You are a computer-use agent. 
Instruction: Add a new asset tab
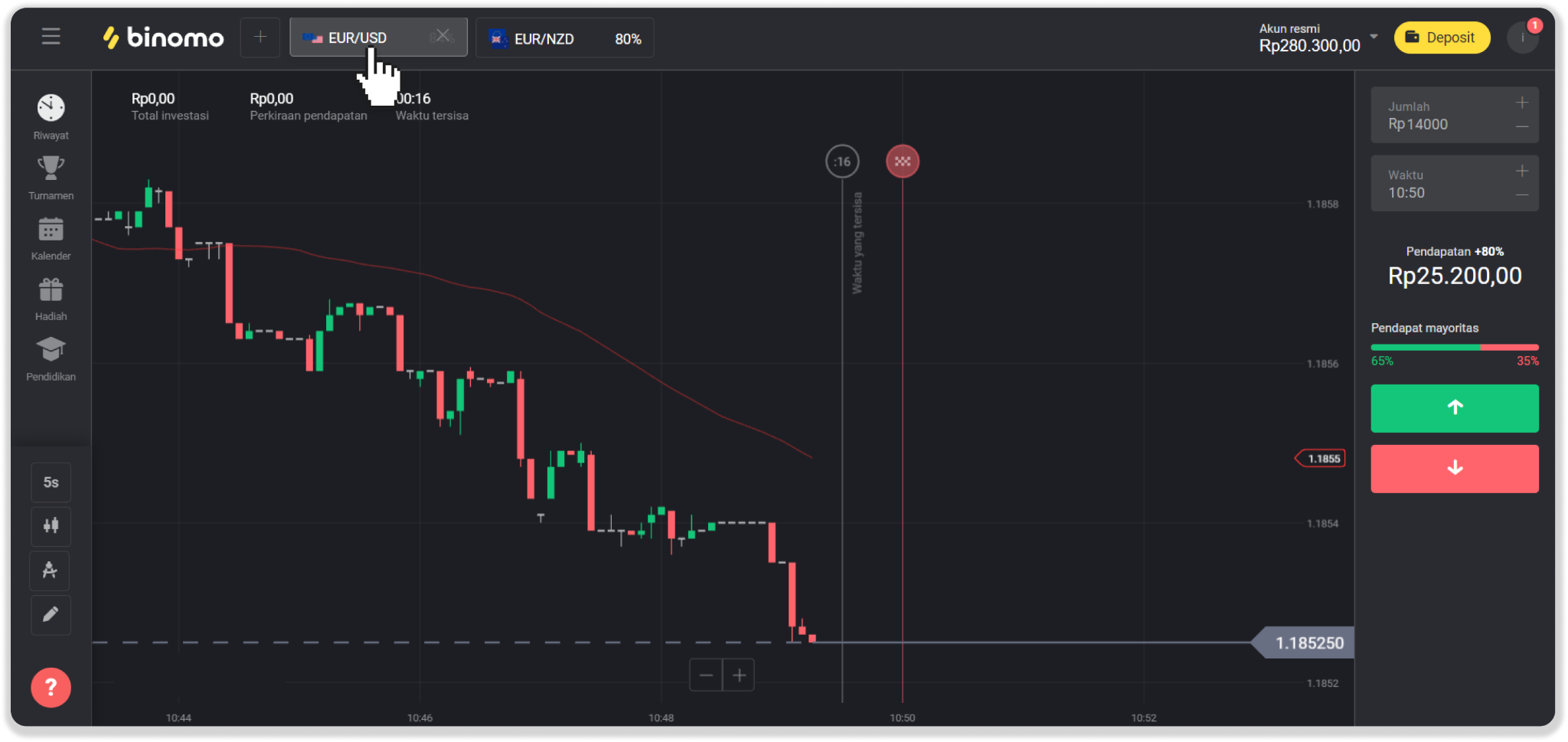[x=260, y=37]
